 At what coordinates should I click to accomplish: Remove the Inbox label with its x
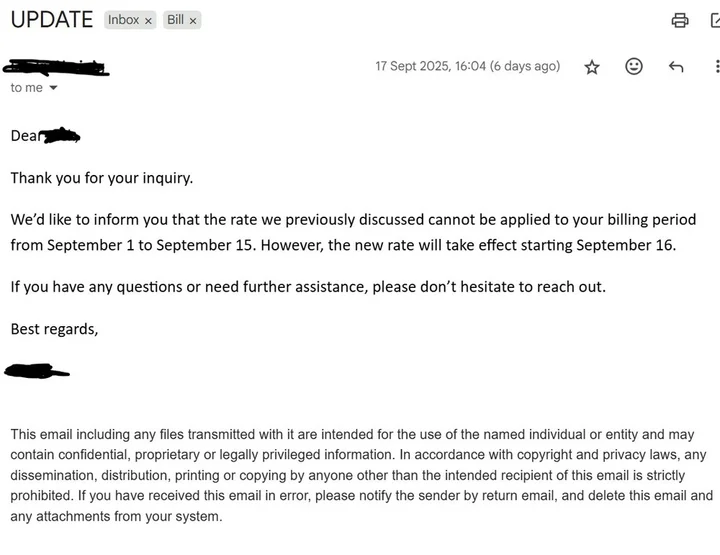[148, 20]
